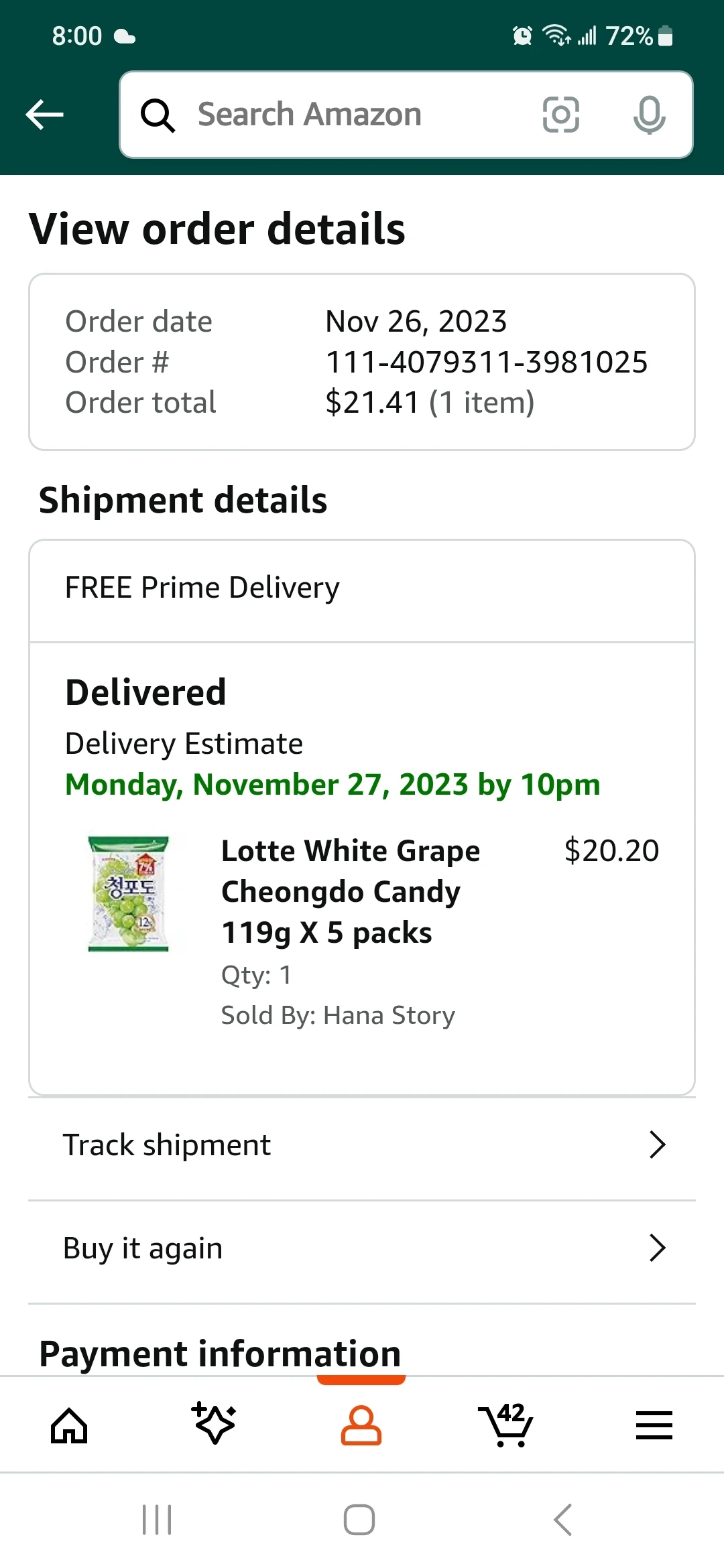Tap Buy it again row label

tap(143, 1248)
